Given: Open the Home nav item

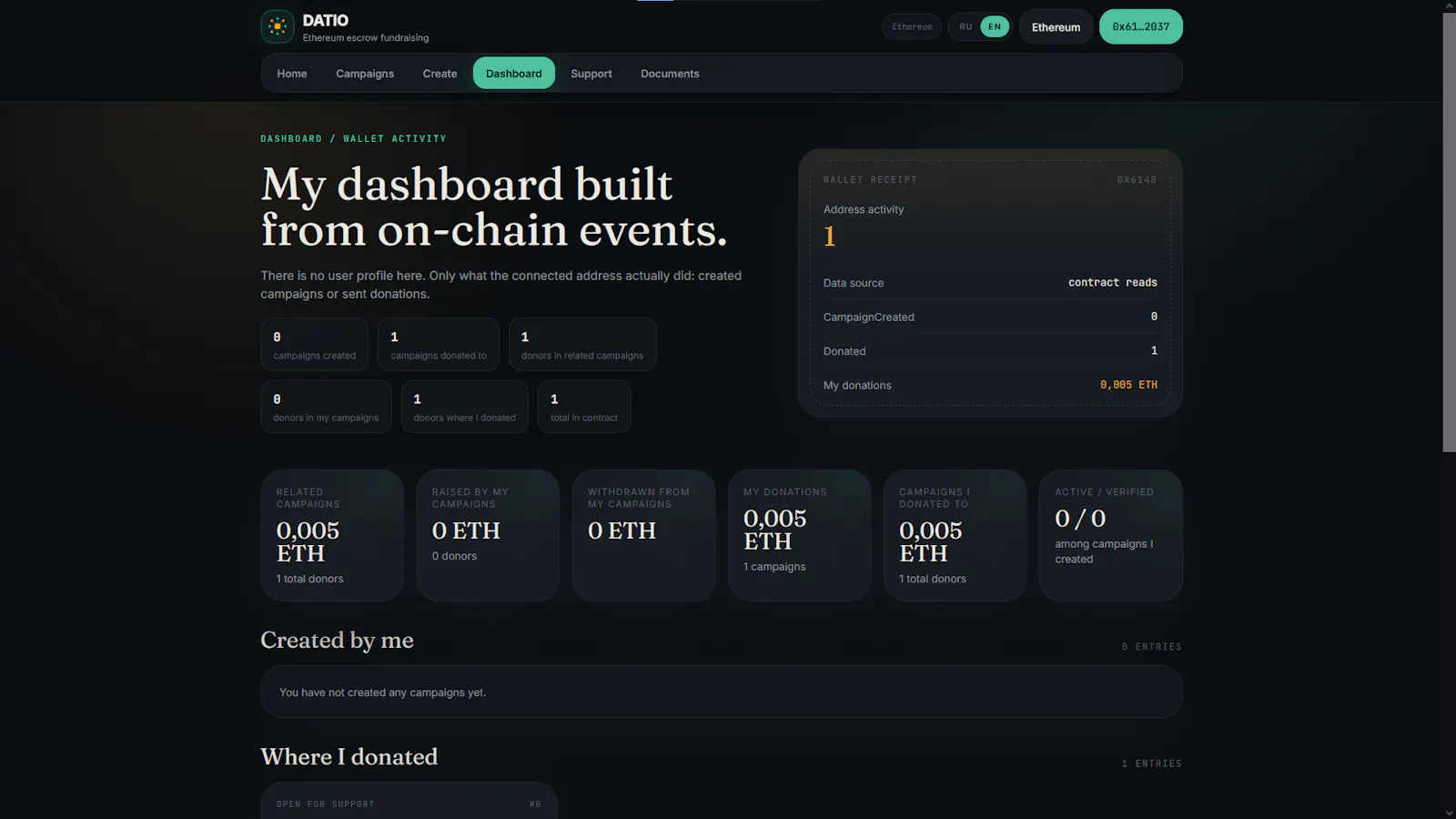Looking at the screenshot, I should point(292,74).
